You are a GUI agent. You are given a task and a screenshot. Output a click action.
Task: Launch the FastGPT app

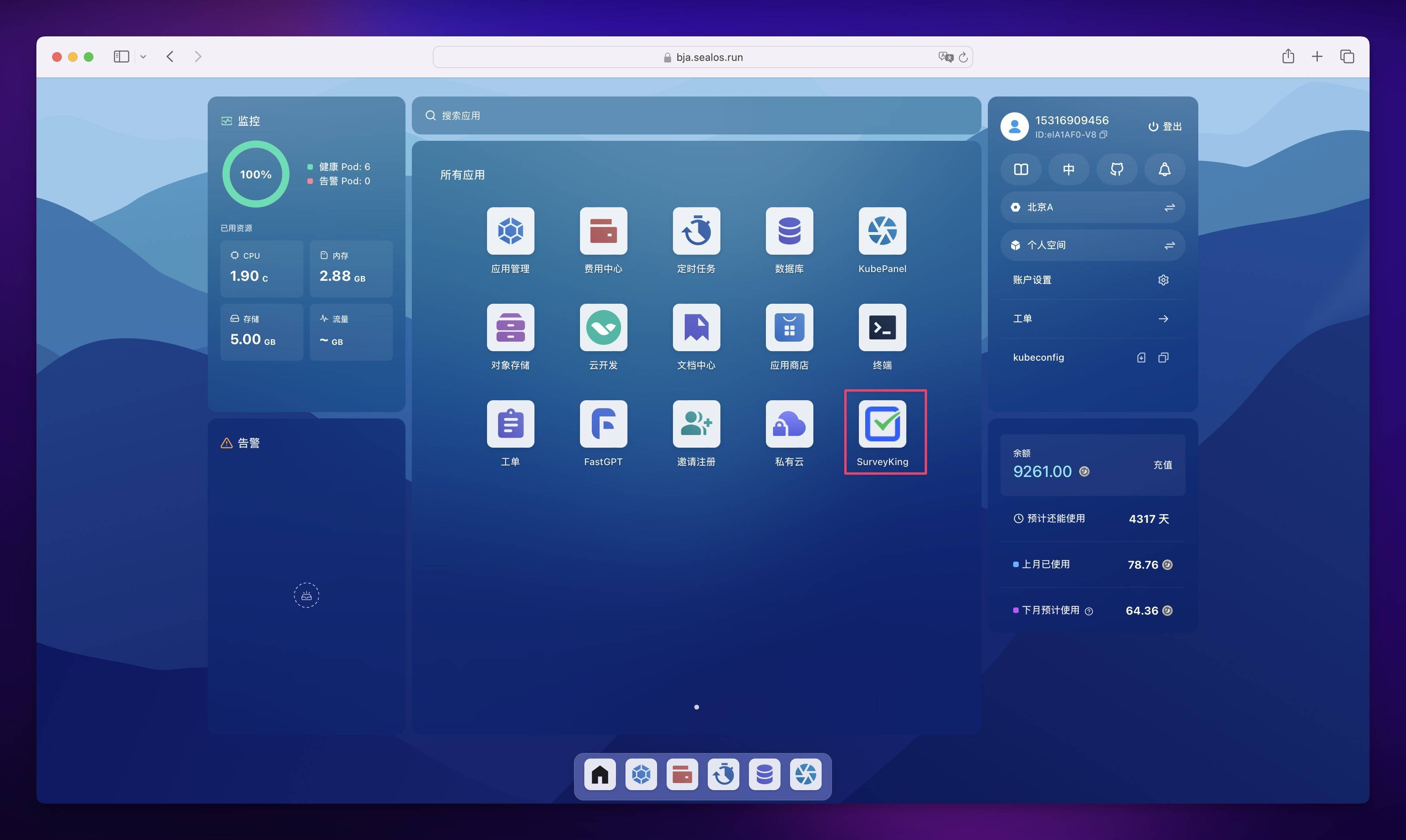(603, 424)
